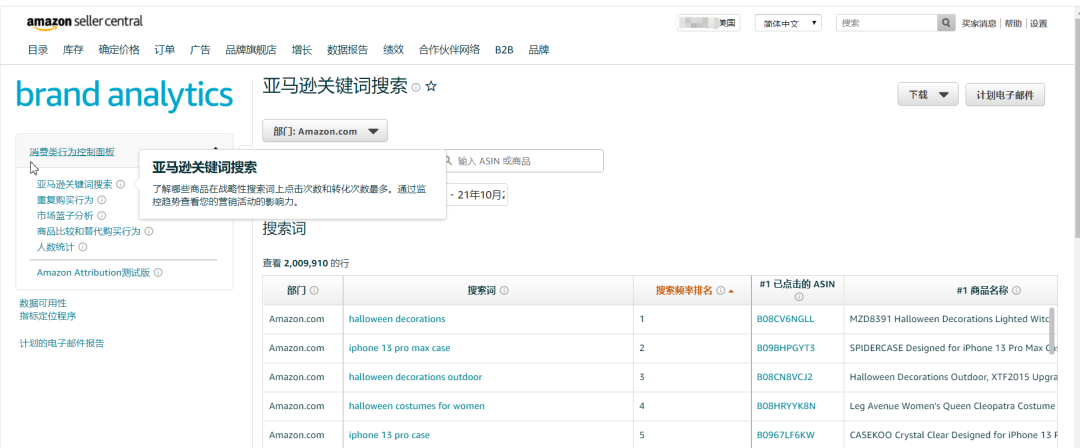
Task: Click the star favorite icon beside page title
Action: [431, 87]
